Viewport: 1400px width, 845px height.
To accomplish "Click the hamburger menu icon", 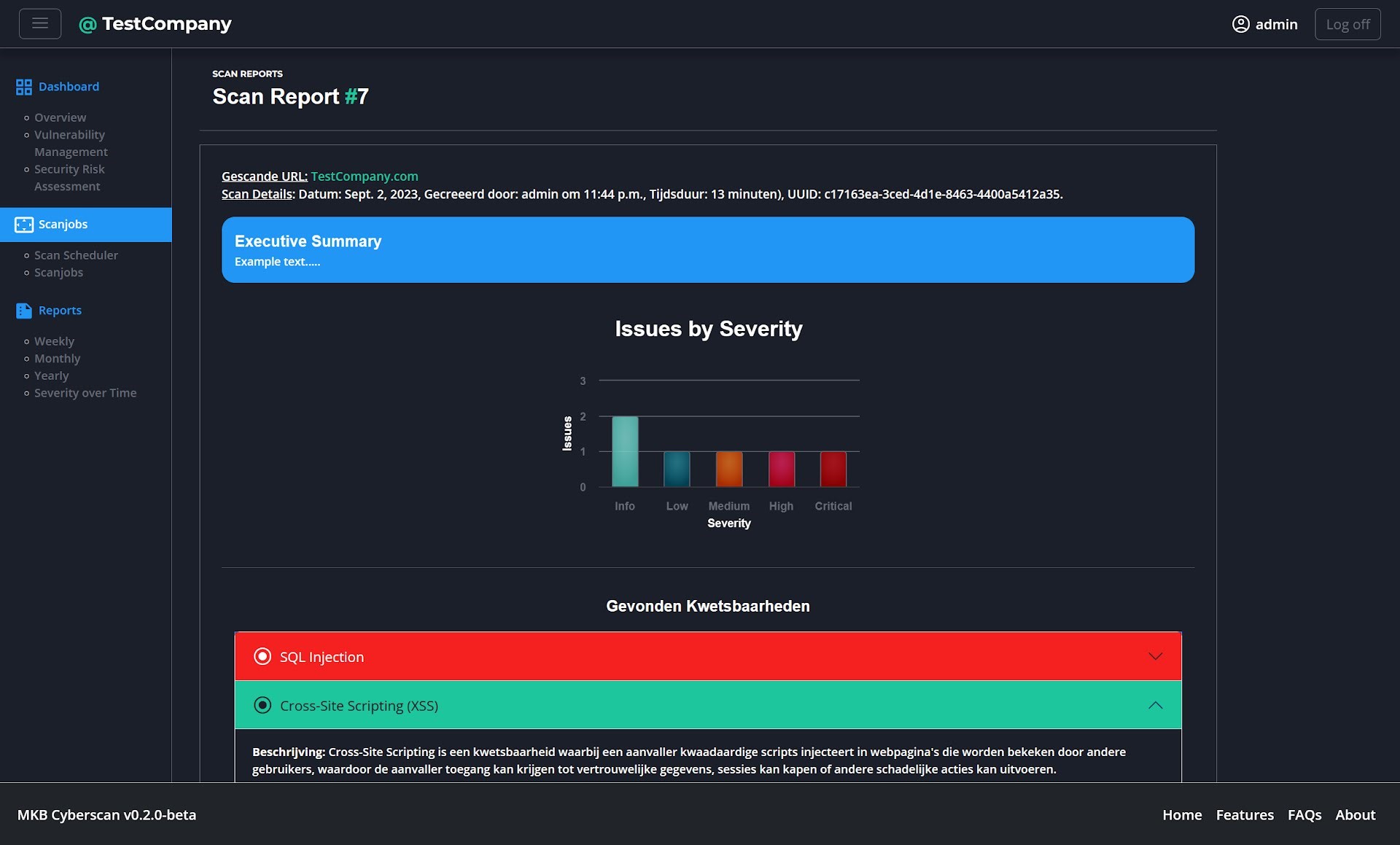I will (40, 24).
